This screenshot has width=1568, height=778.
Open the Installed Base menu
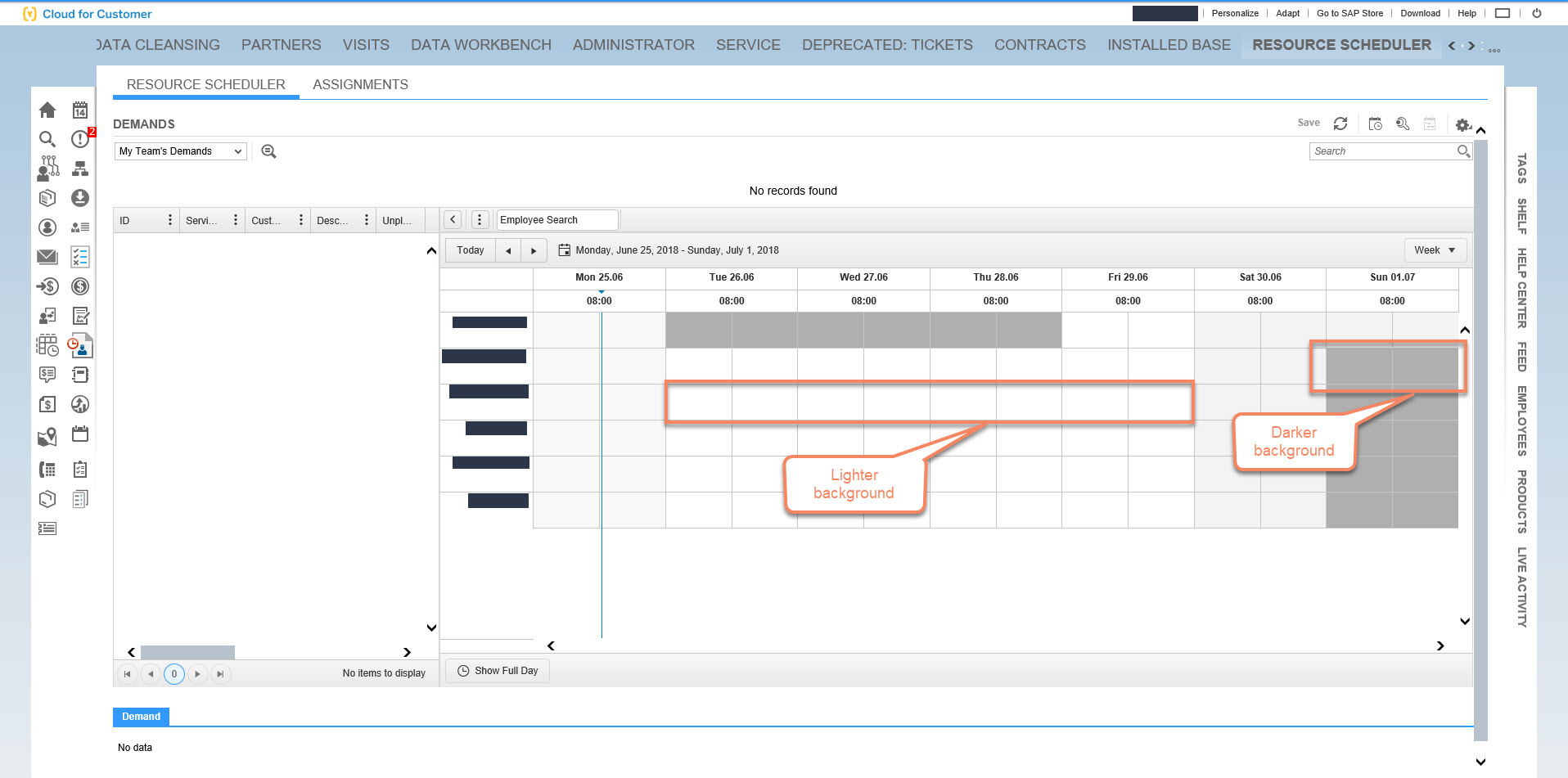[x=1169, y=45]
